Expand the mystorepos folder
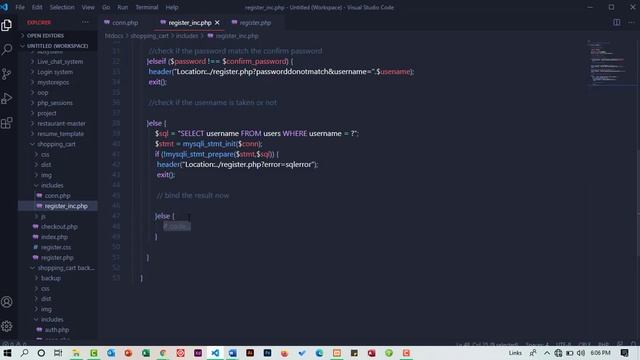 (53, 82)
